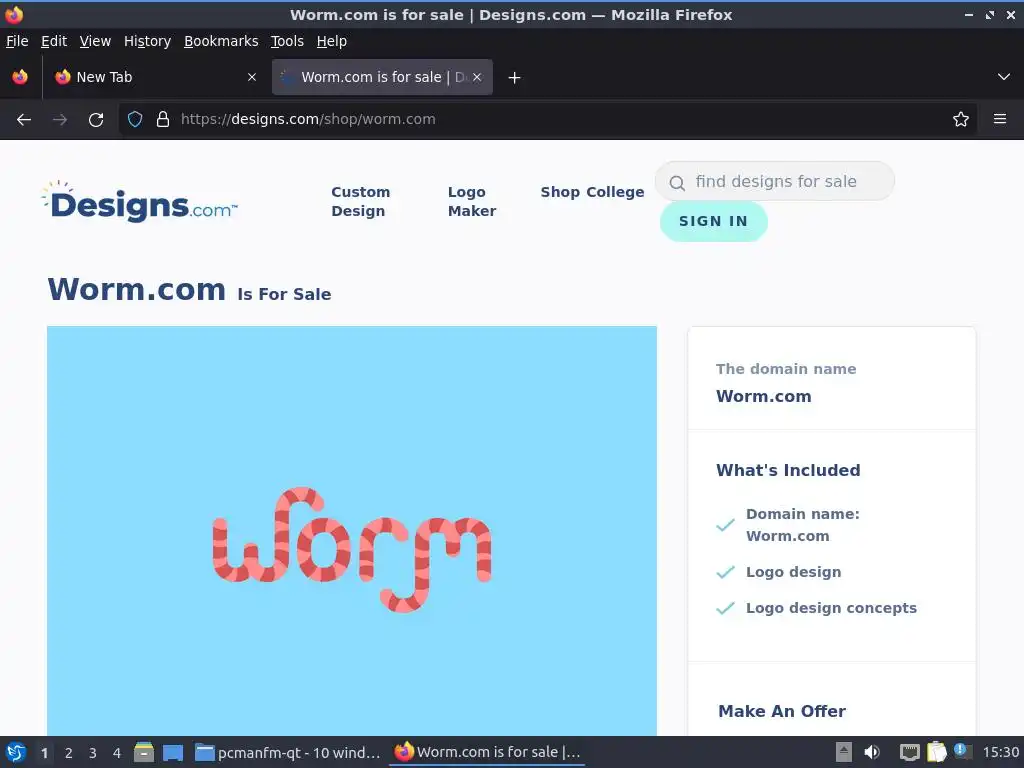Click checkmark beside Logo design

pos(726,573)
